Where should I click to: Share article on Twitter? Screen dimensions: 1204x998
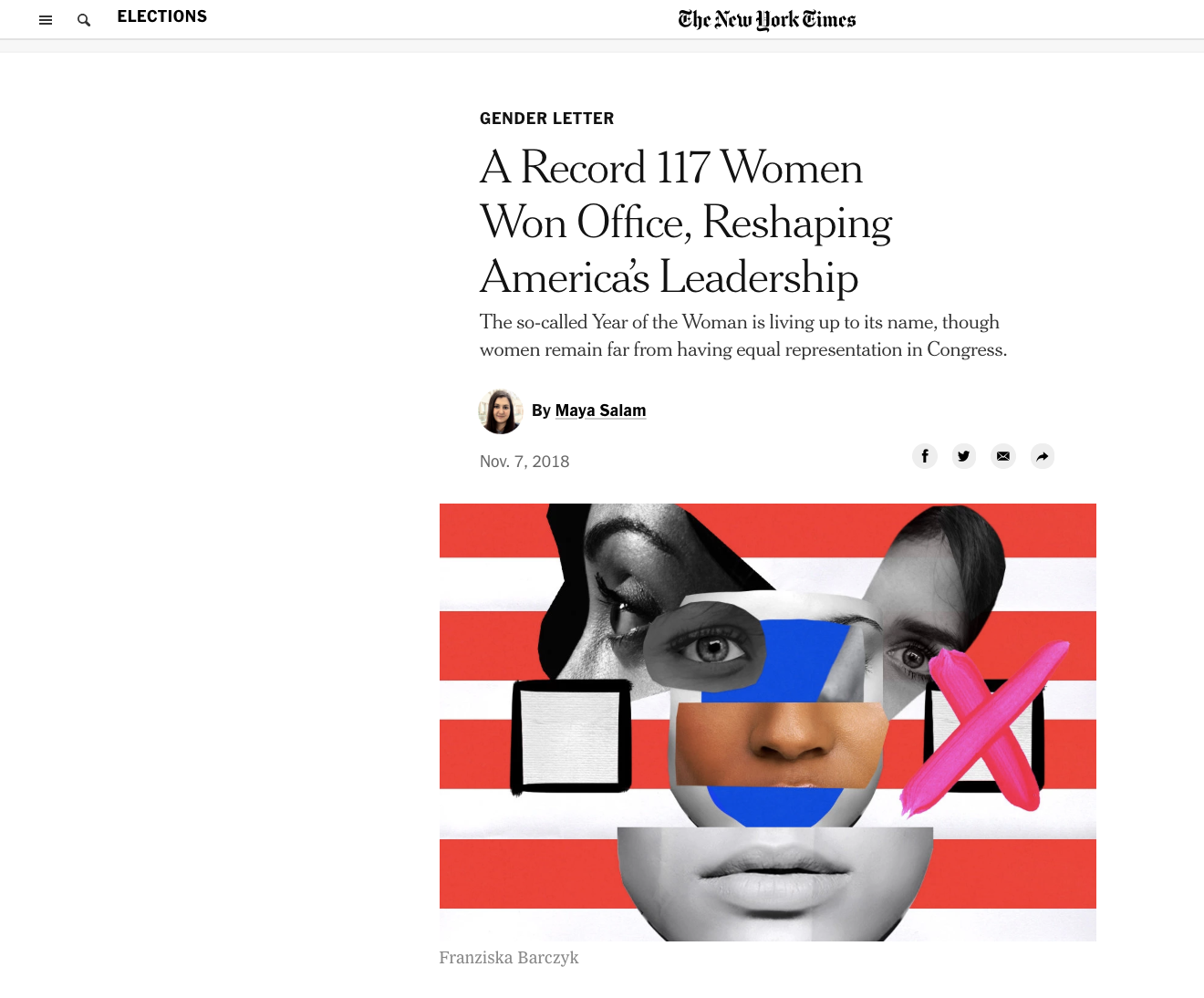tap(964, 456)
